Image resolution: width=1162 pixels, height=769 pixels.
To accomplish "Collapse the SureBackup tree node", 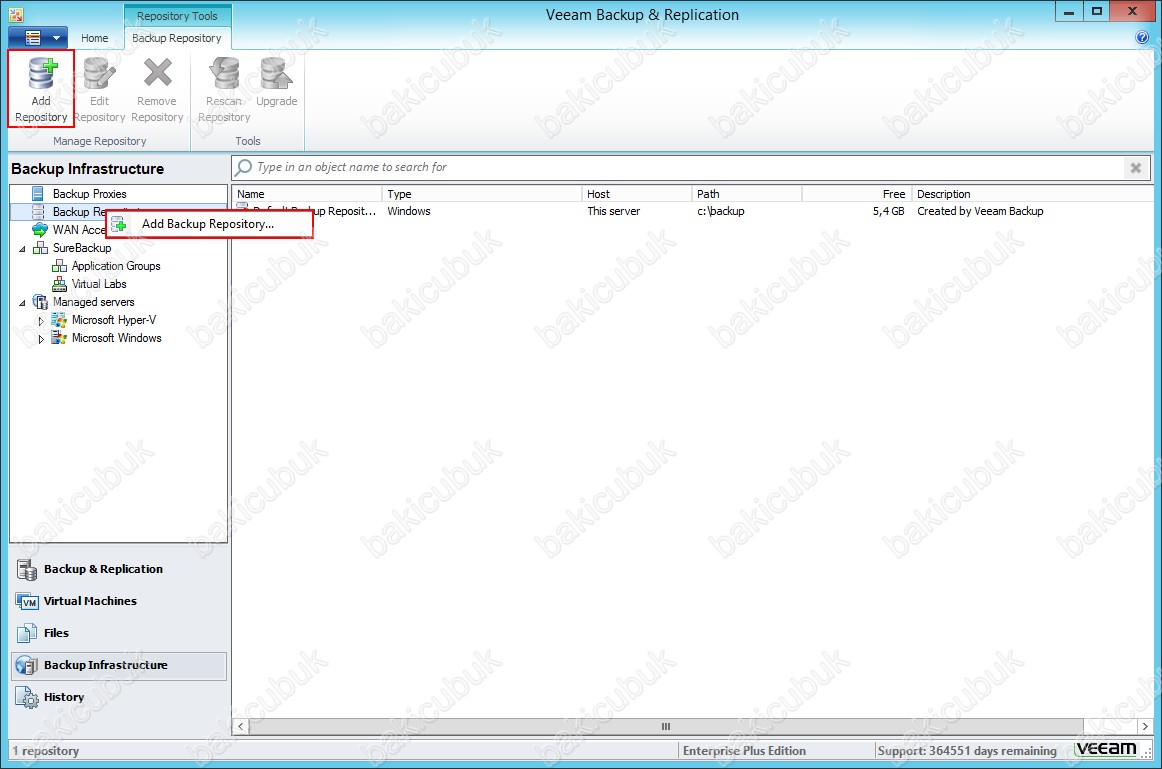I will click(21, 249).
